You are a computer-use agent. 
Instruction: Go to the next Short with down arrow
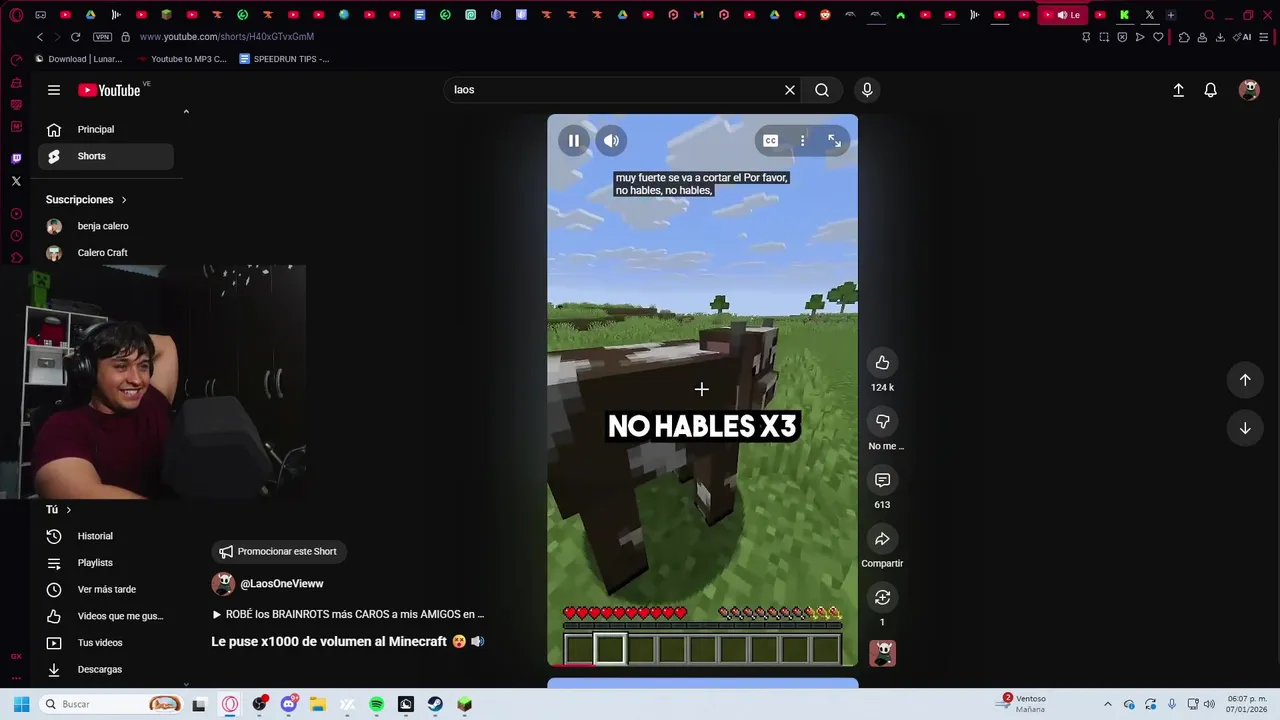click(1245, 428)
